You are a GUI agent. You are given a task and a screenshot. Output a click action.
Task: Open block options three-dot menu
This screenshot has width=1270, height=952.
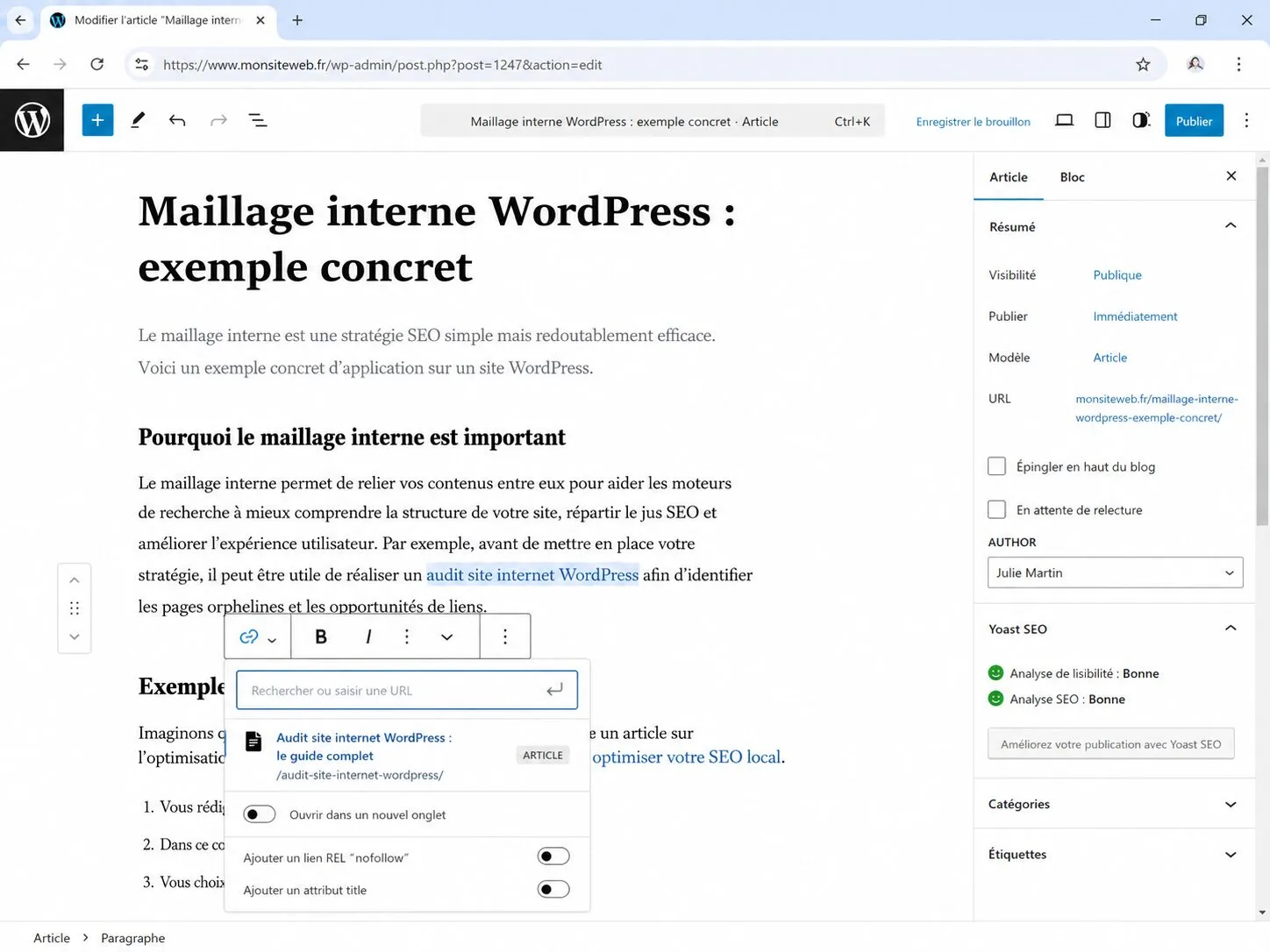pos(505,636)
